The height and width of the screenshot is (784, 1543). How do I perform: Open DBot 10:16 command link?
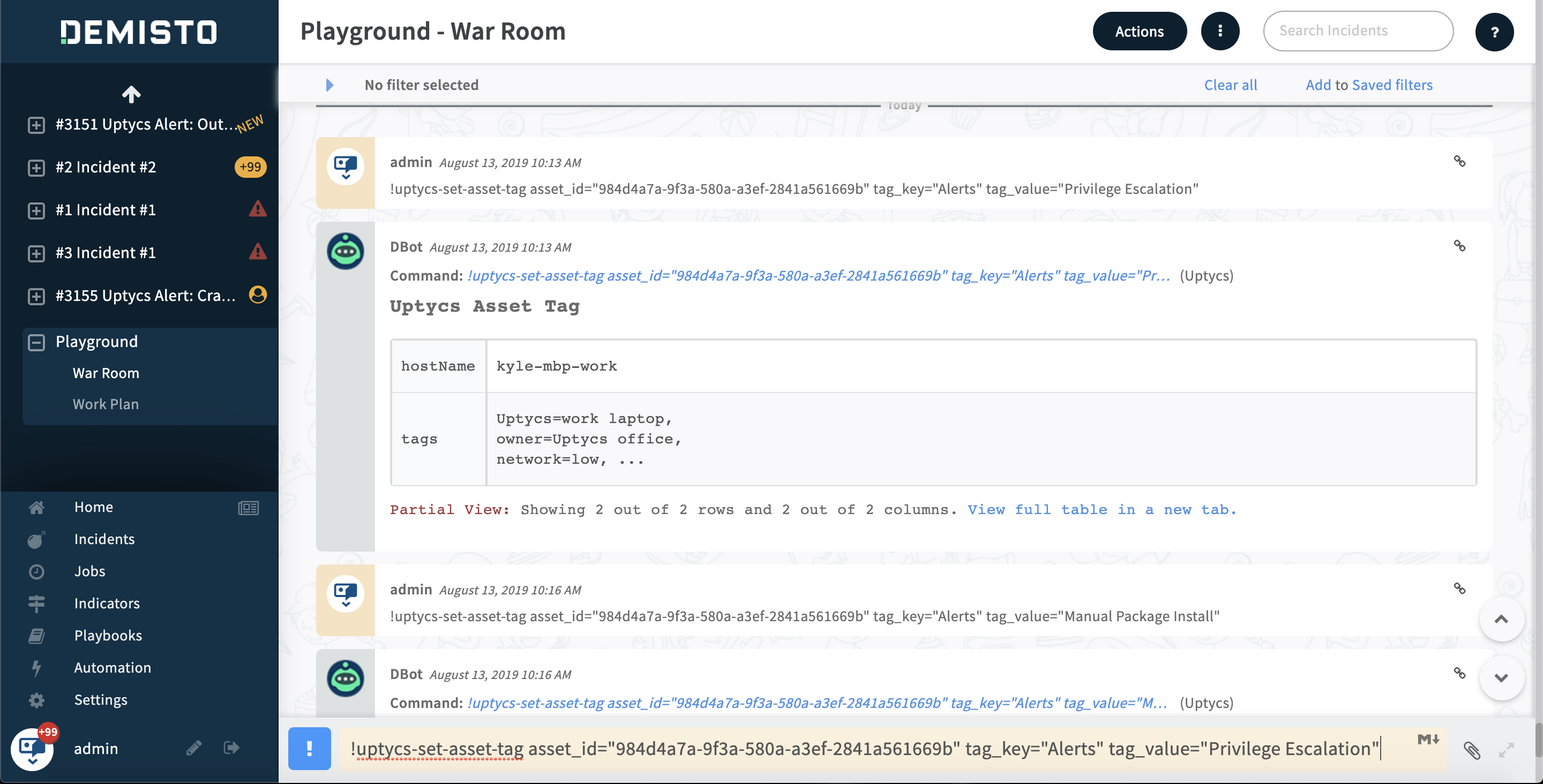(817, 703)
